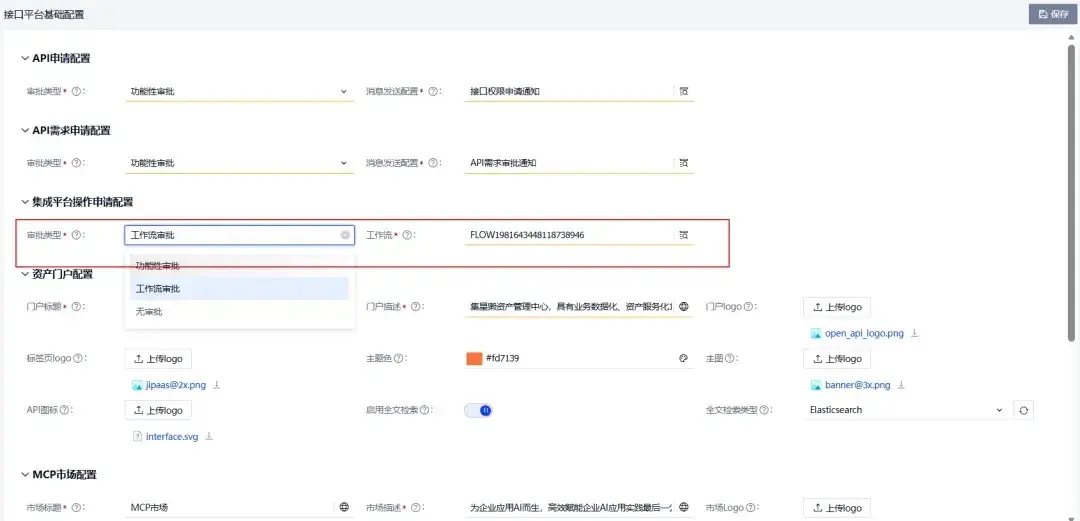The width and height of the screenshot is (1080, 521).
Task: Collapse the 资产门户配置 section
Action: pos(25,274)
